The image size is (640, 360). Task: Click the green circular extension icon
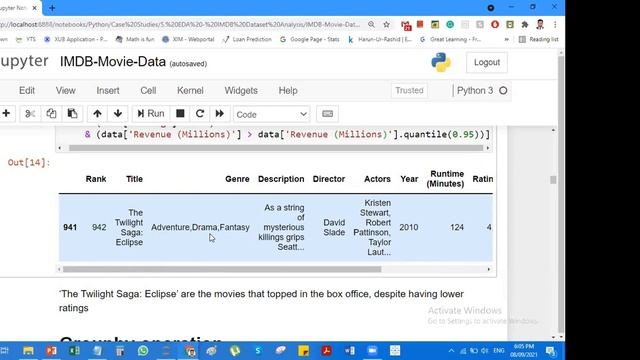(x=450, y=24)
